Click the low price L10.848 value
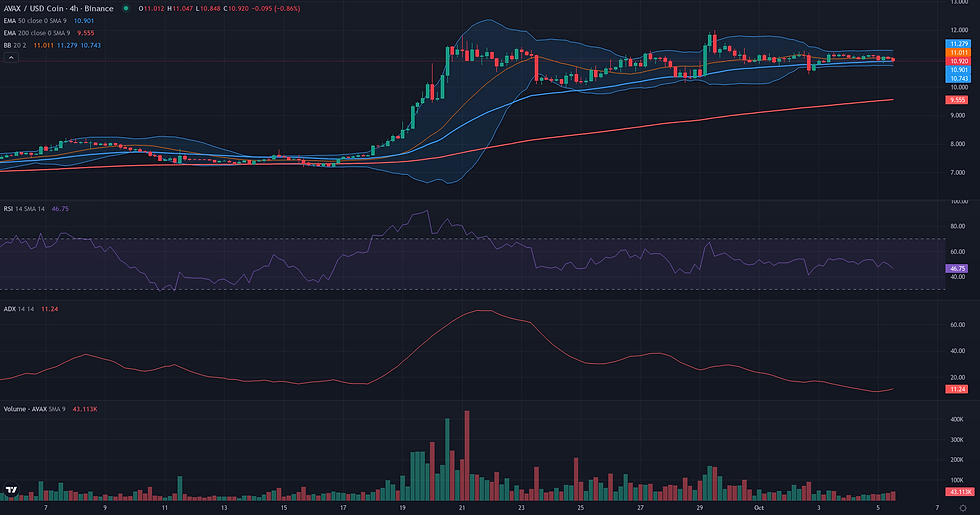 tap(208, 9)
